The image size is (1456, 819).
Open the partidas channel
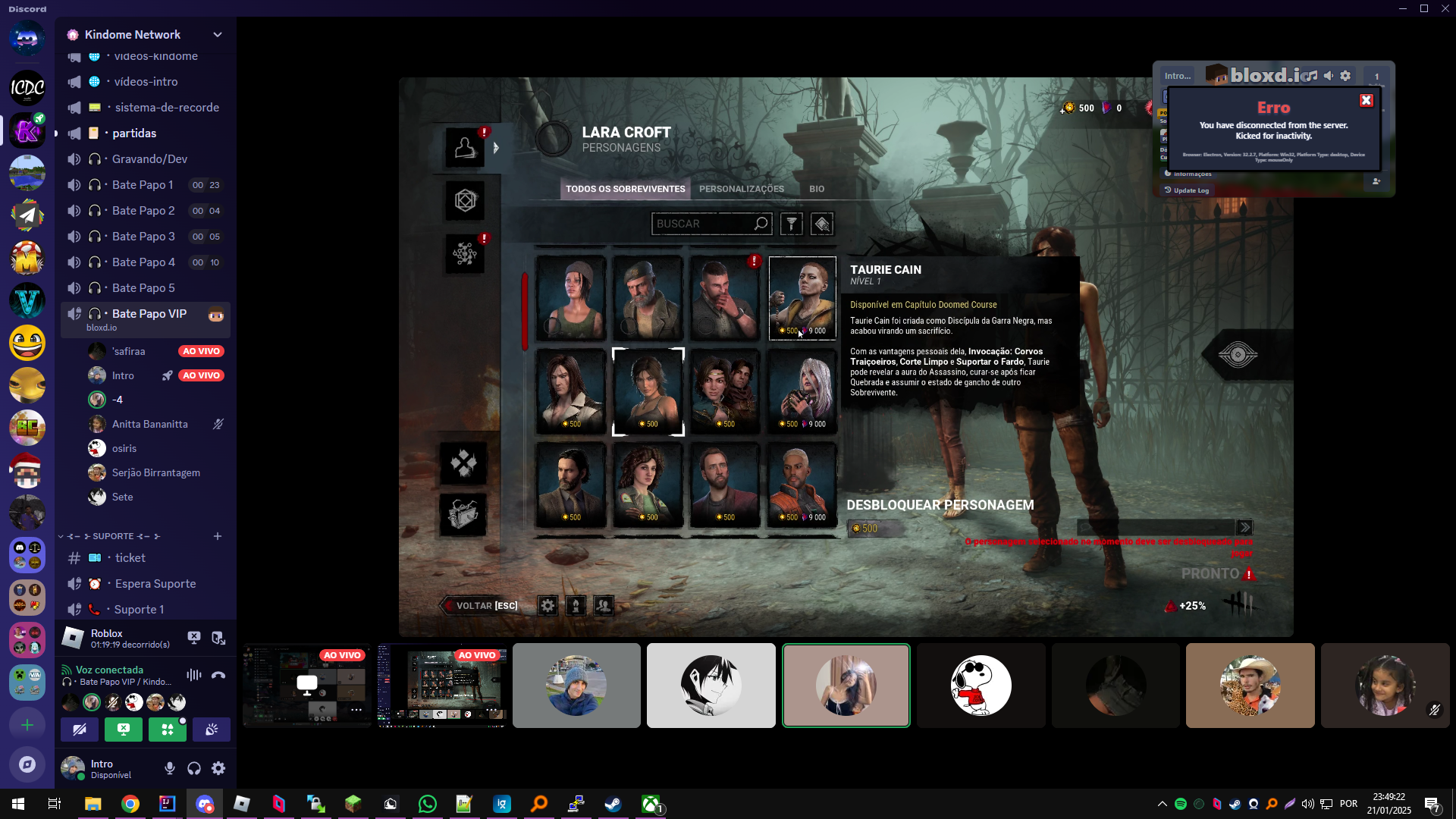coord(145,133)
